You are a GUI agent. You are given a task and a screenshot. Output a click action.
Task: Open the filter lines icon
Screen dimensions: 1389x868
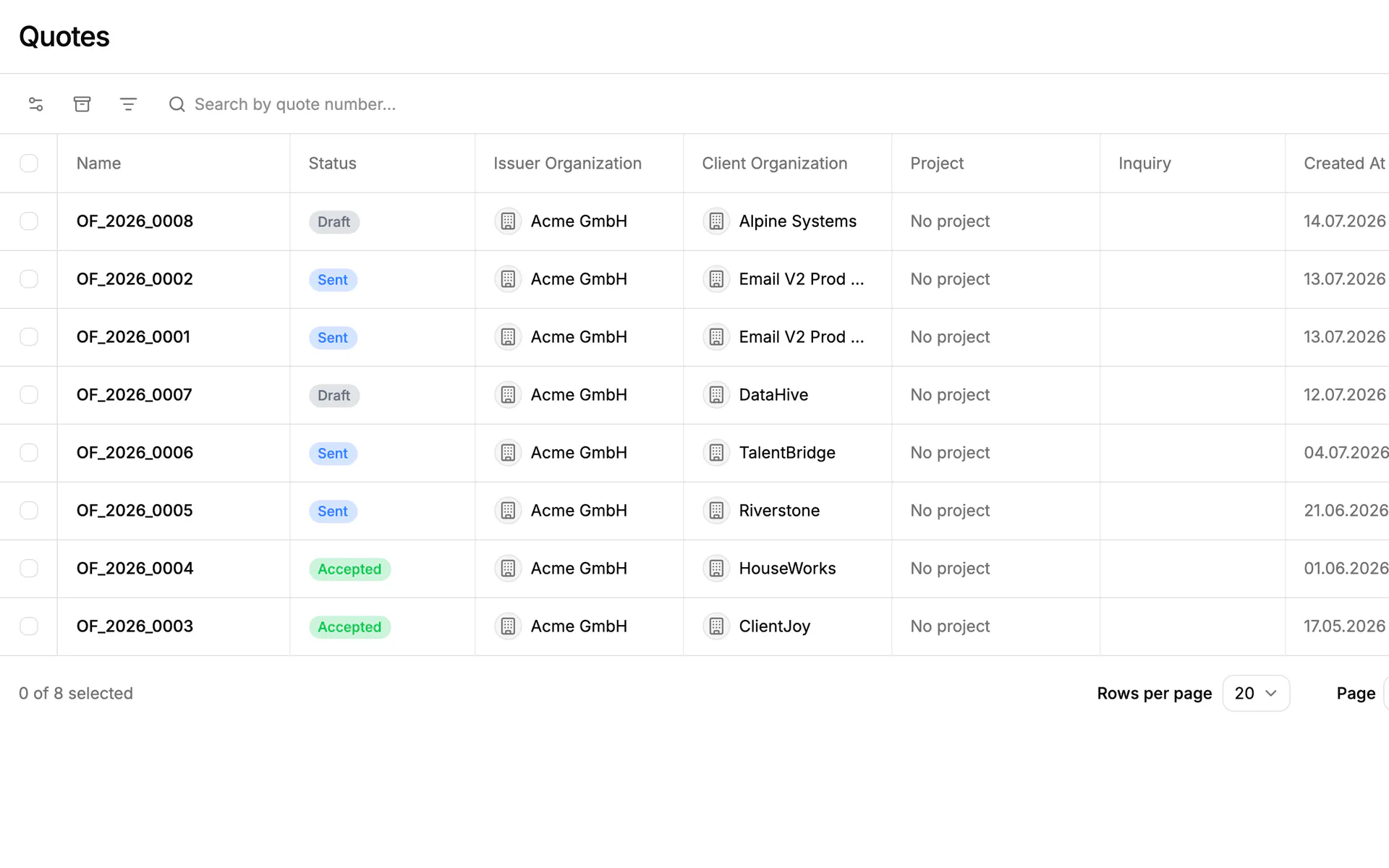click(128, 104)
